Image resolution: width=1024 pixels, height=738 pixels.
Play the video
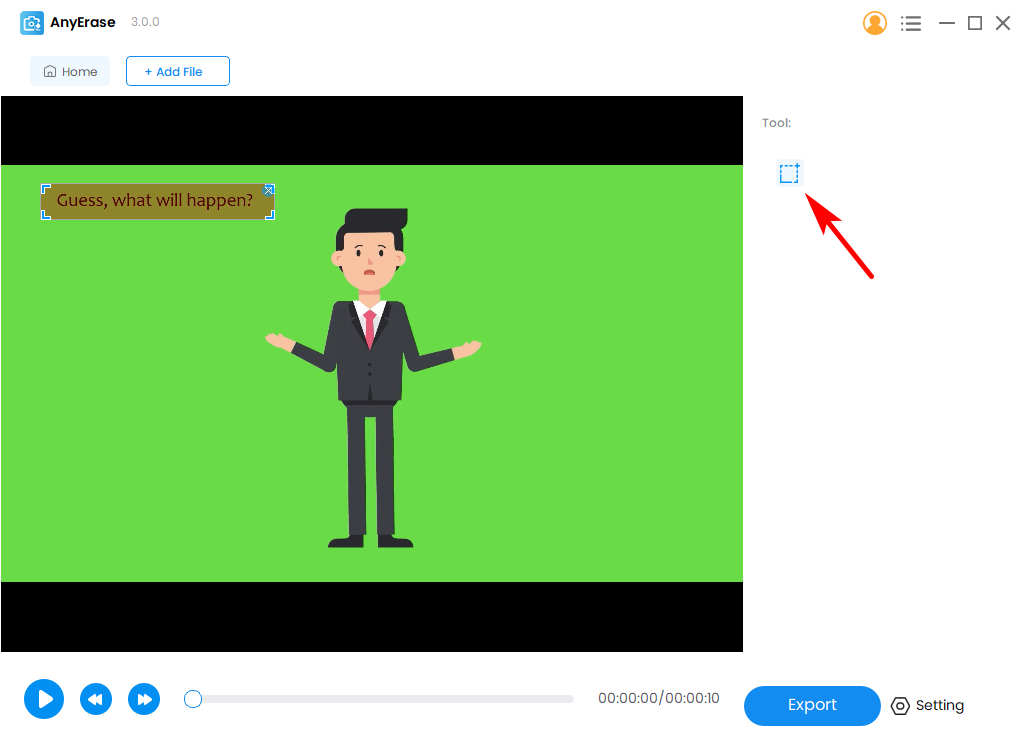(x=44, y=699)
